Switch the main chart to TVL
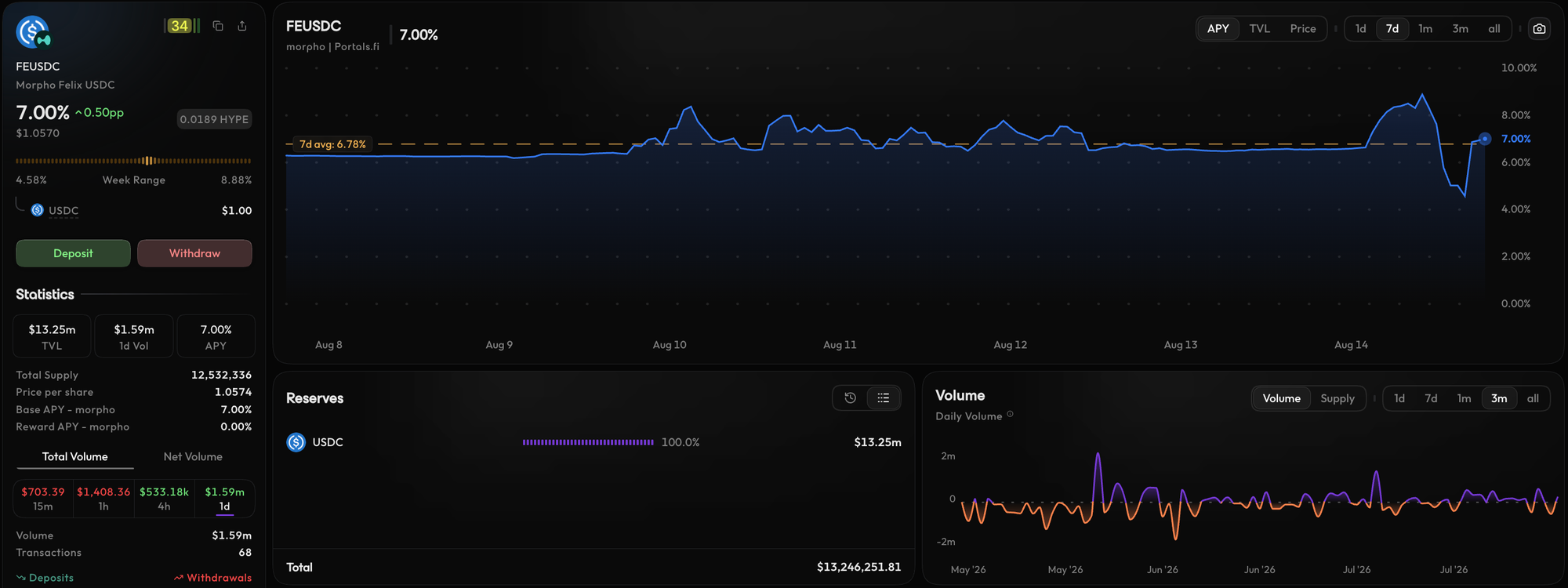This screenshot has height=588, width=1568. [1259, 29]
